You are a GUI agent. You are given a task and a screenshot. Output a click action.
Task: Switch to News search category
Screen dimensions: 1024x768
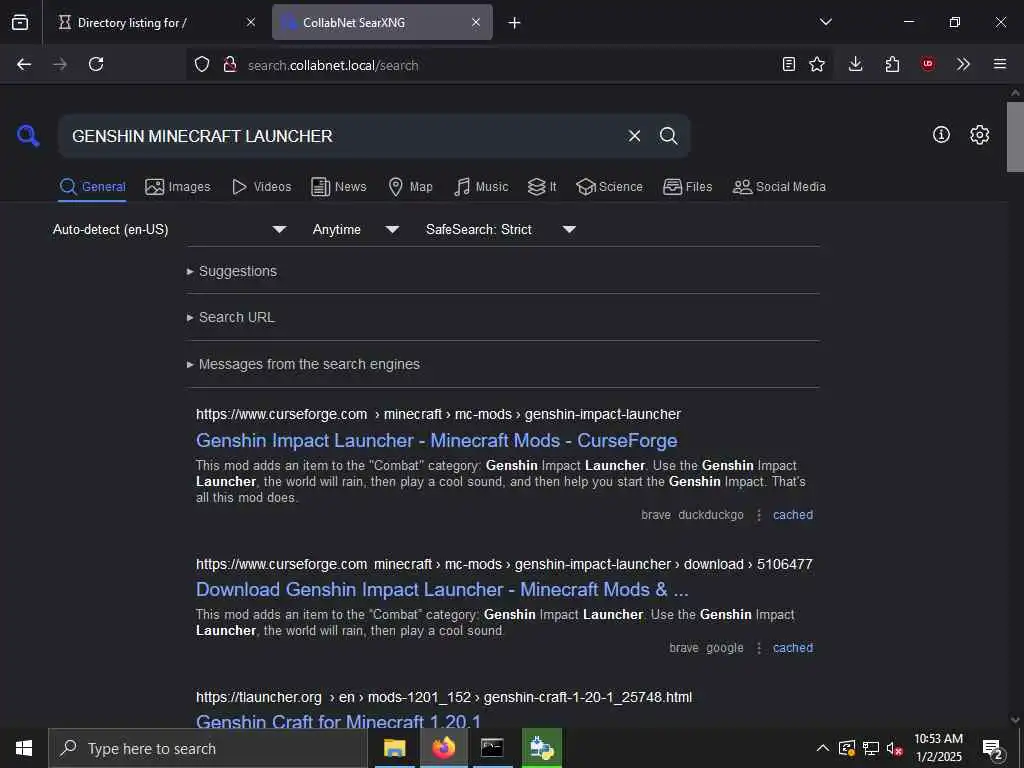coord(339,187)
